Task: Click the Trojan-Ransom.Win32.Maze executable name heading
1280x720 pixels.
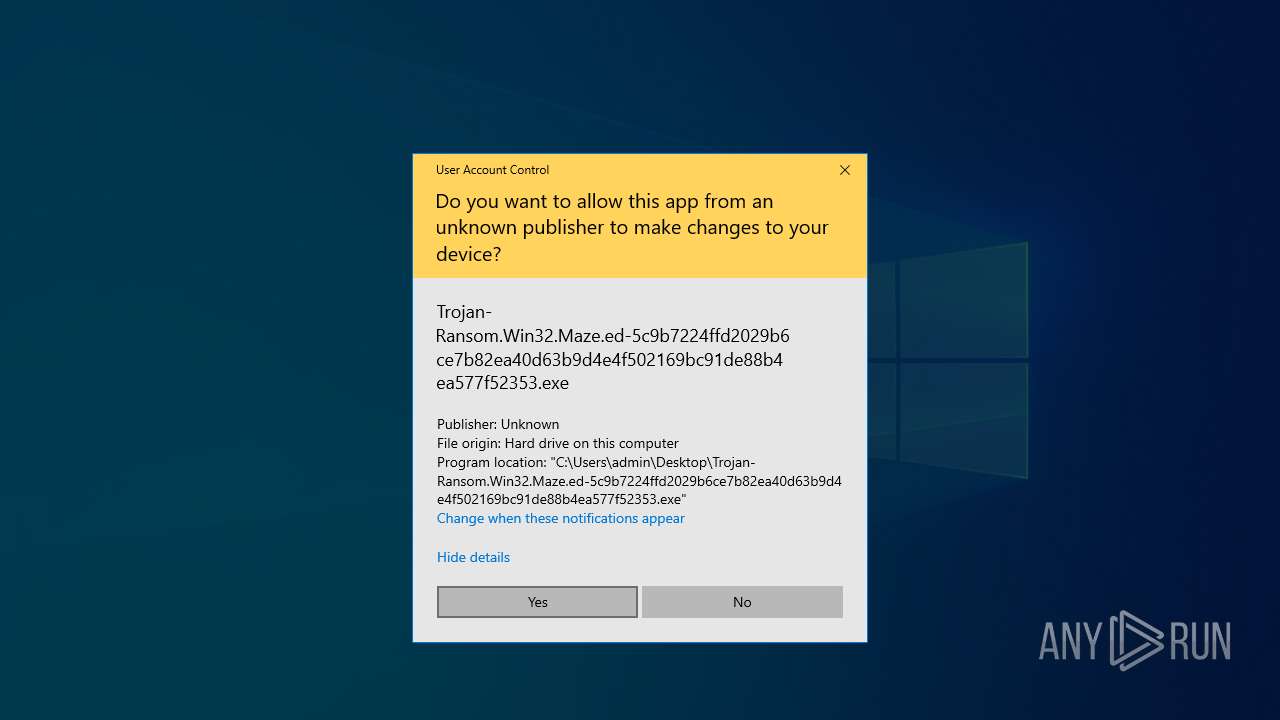Action: tap(613, 347)
